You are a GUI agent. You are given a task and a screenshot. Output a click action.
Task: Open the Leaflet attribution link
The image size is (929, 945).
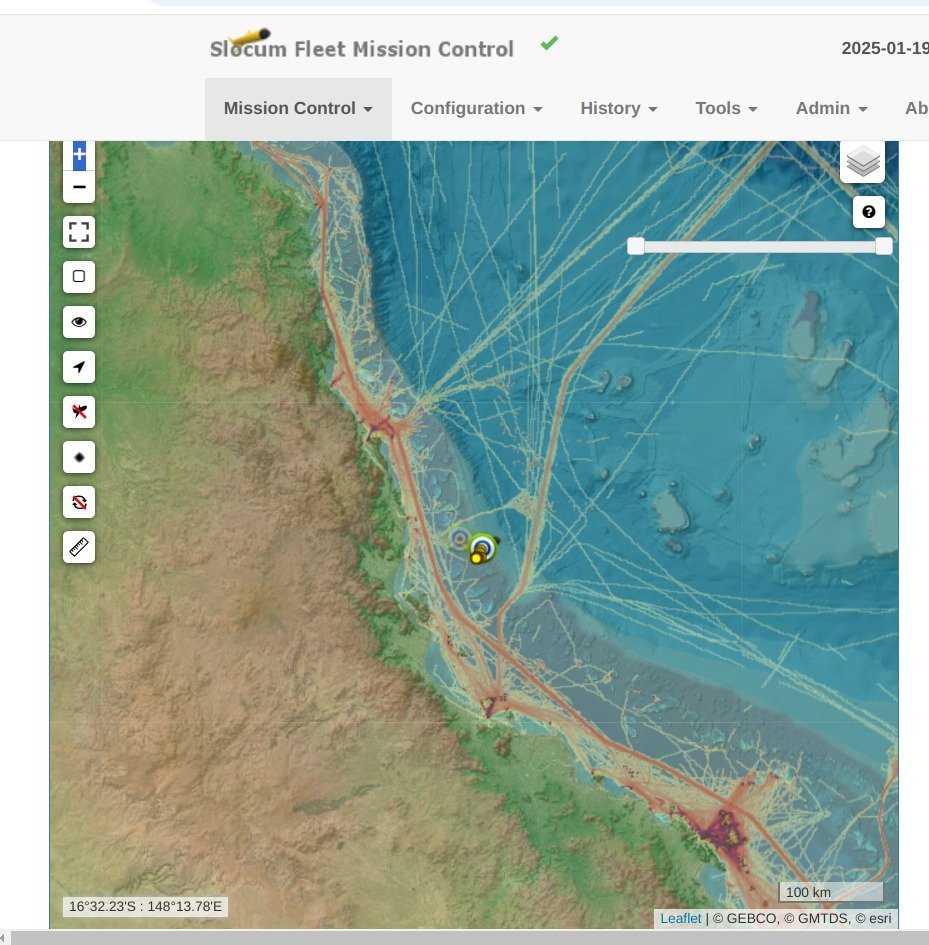tap(681, 918)
